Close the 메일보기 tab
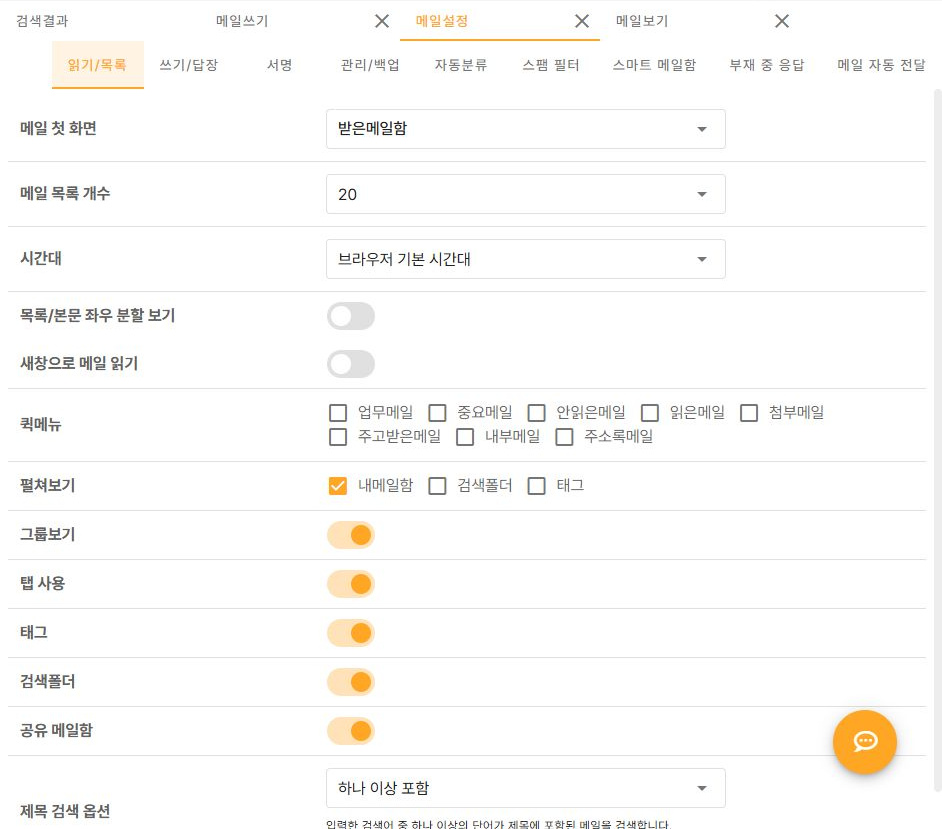The height and width of the screenshot is (829, 942). [x=782, y=22]
